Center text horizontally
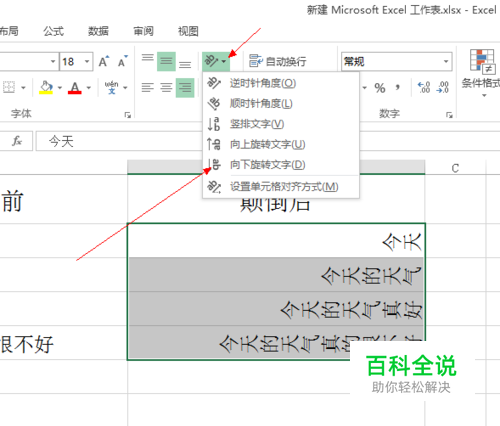 point(166,88)
